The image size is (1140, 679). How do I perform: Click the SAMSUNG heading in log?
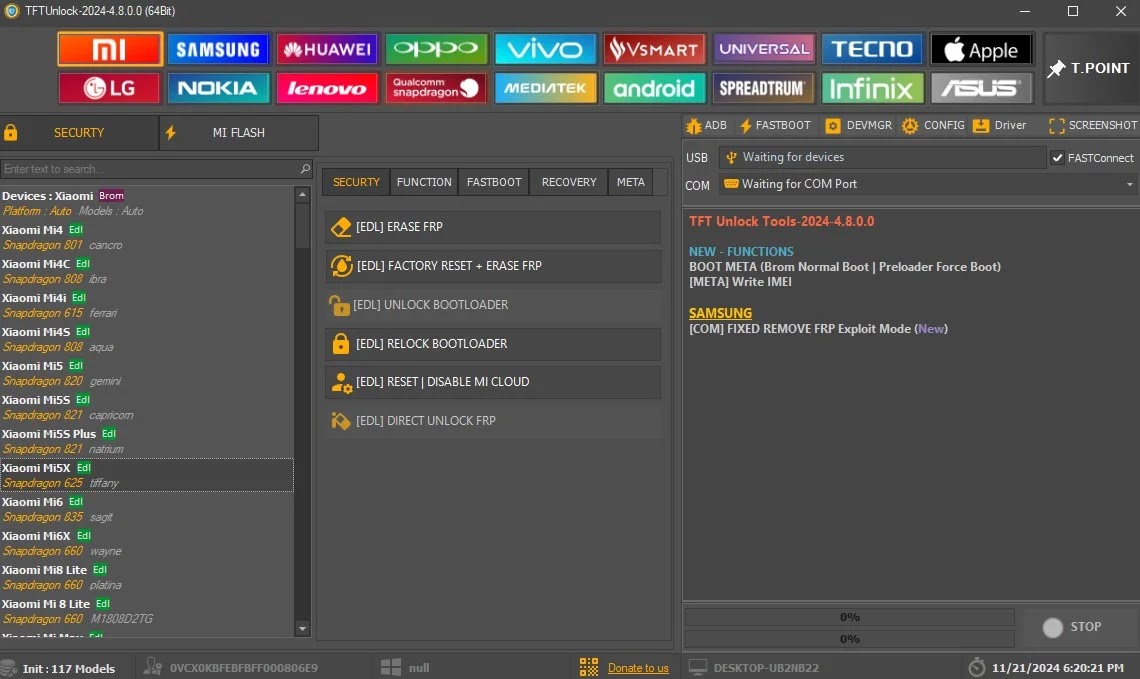[720, 313]
